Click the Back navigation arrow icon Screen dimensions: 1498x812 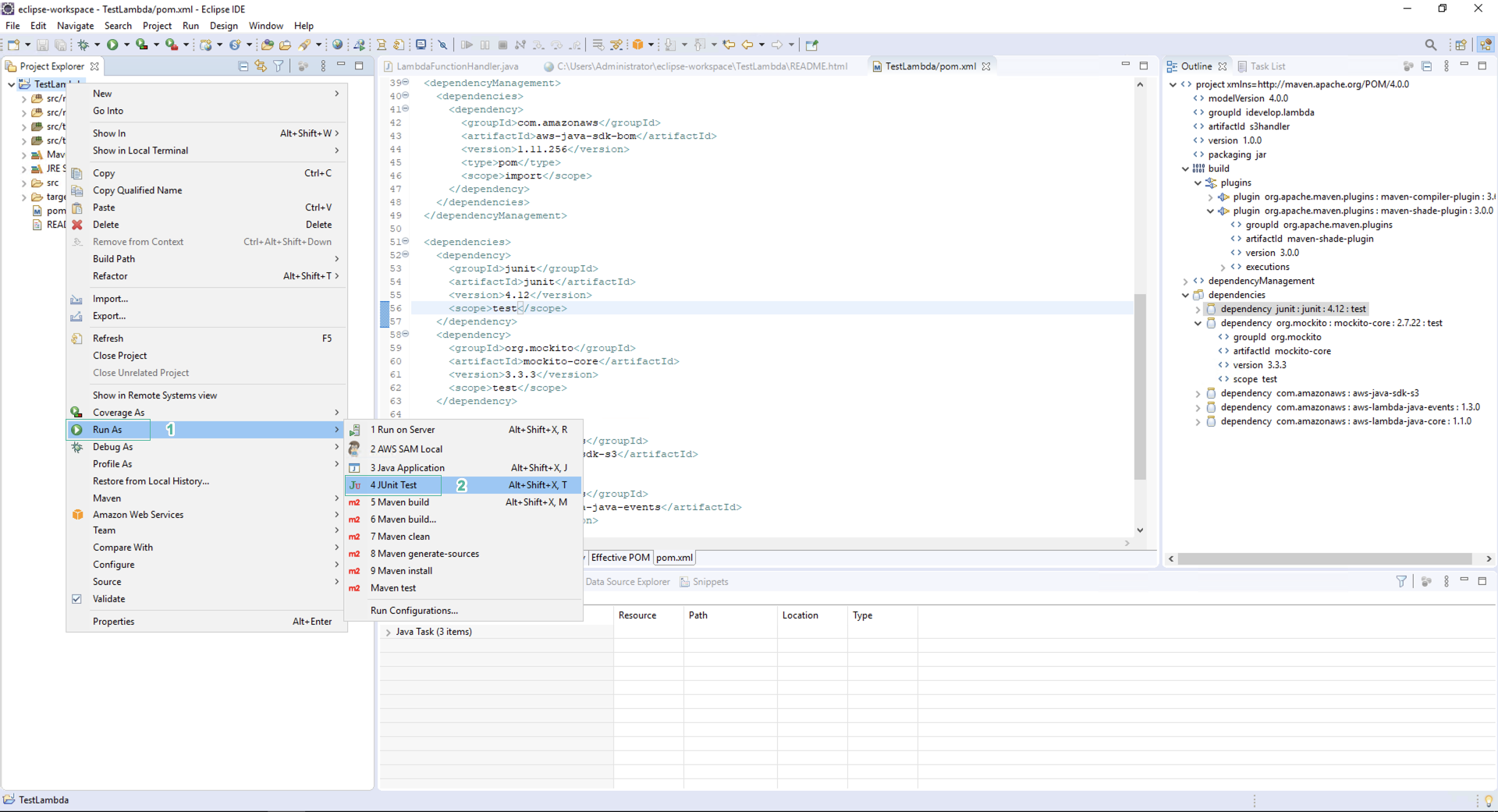point(747,45)
